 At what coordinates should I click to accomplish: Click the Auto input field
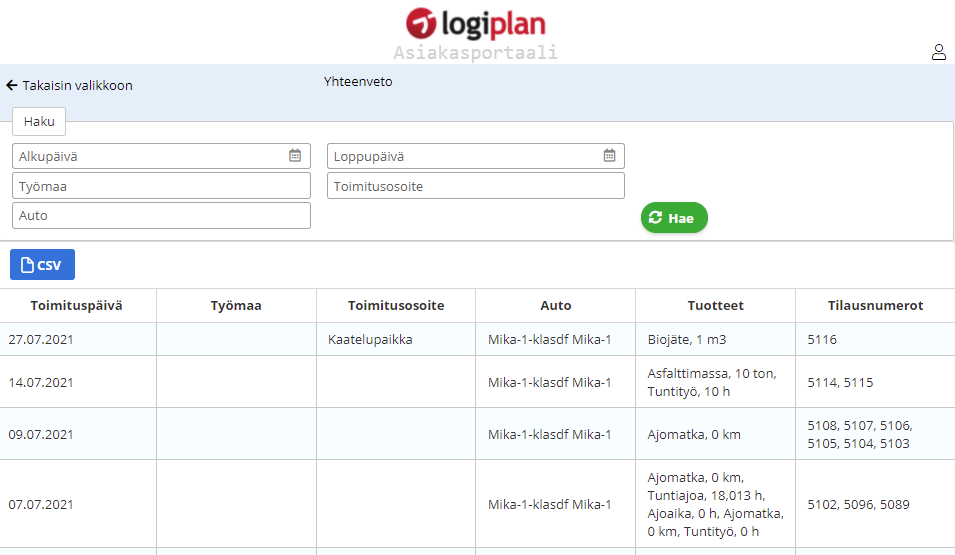click(x=161, y=216)
